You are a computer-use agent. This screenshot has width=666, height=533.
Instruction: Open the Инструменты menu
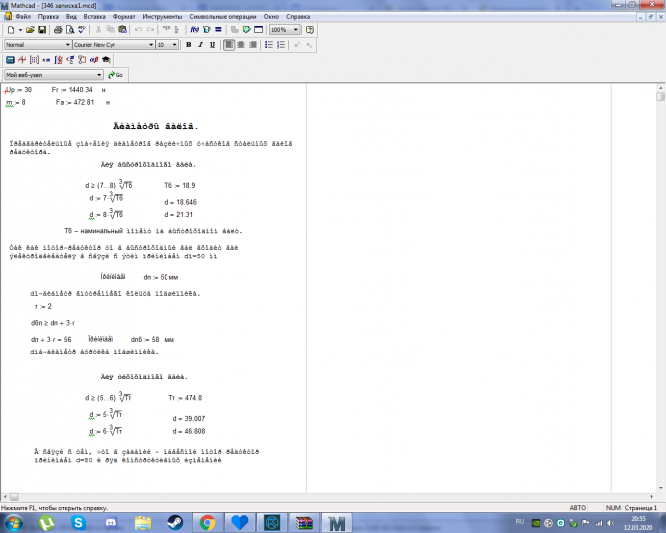pyautogui.click(x=162, y=17)
